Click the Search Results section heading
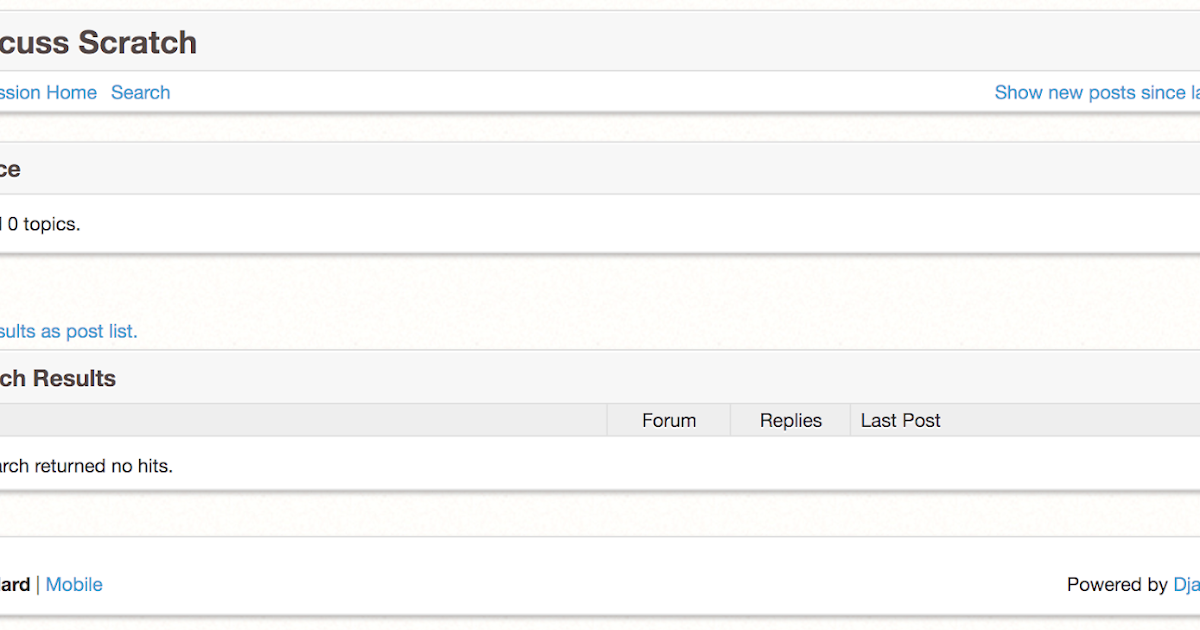 click(x=60, y=378)
